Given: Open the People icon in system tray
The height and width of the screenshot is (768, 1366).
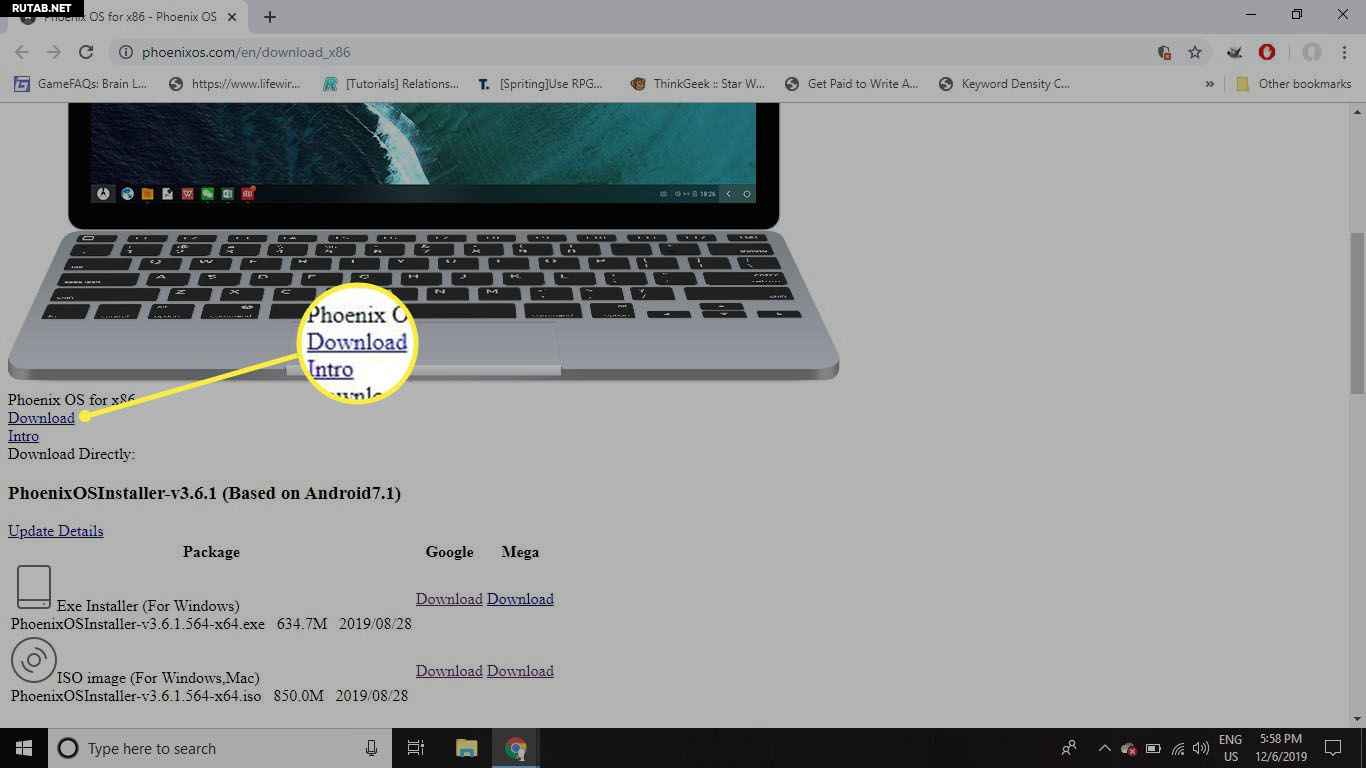Looking at the screenshot, I should coord(1069,748).
